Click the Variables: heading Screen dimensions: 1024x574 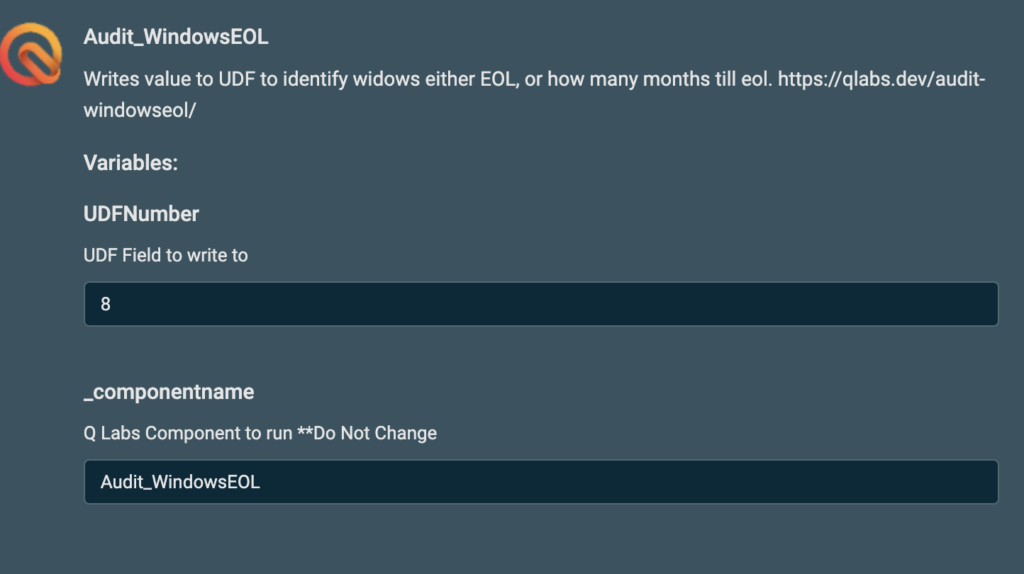click(131, 163)
